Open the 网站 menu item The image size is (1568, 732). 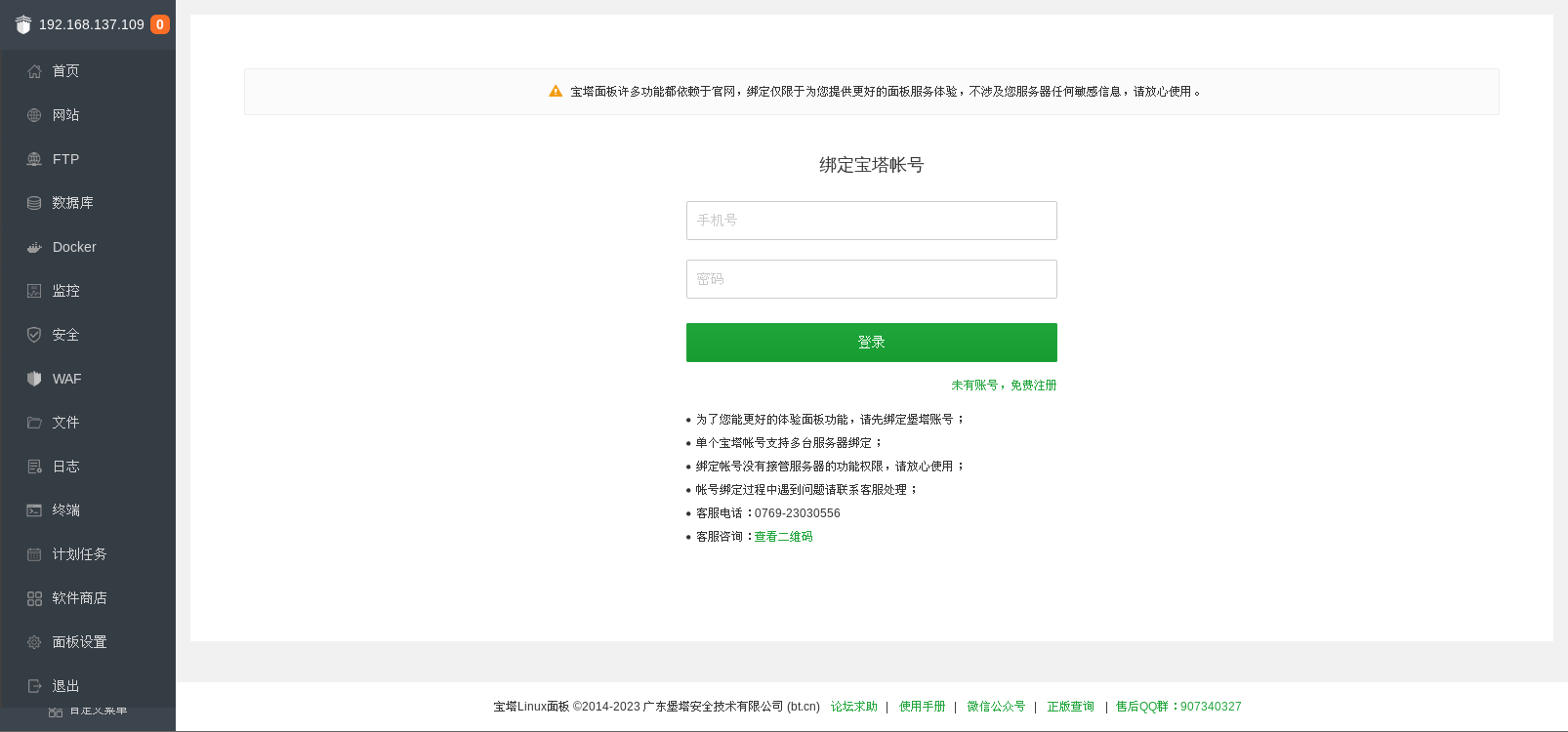tap(88, 115)
